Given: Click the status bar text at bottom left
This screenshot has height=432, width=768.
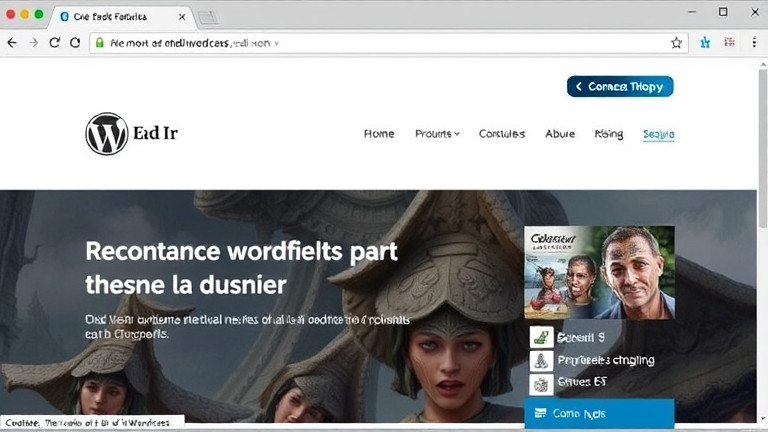Looking at the screenshot, I should click(x=88, y=422).
